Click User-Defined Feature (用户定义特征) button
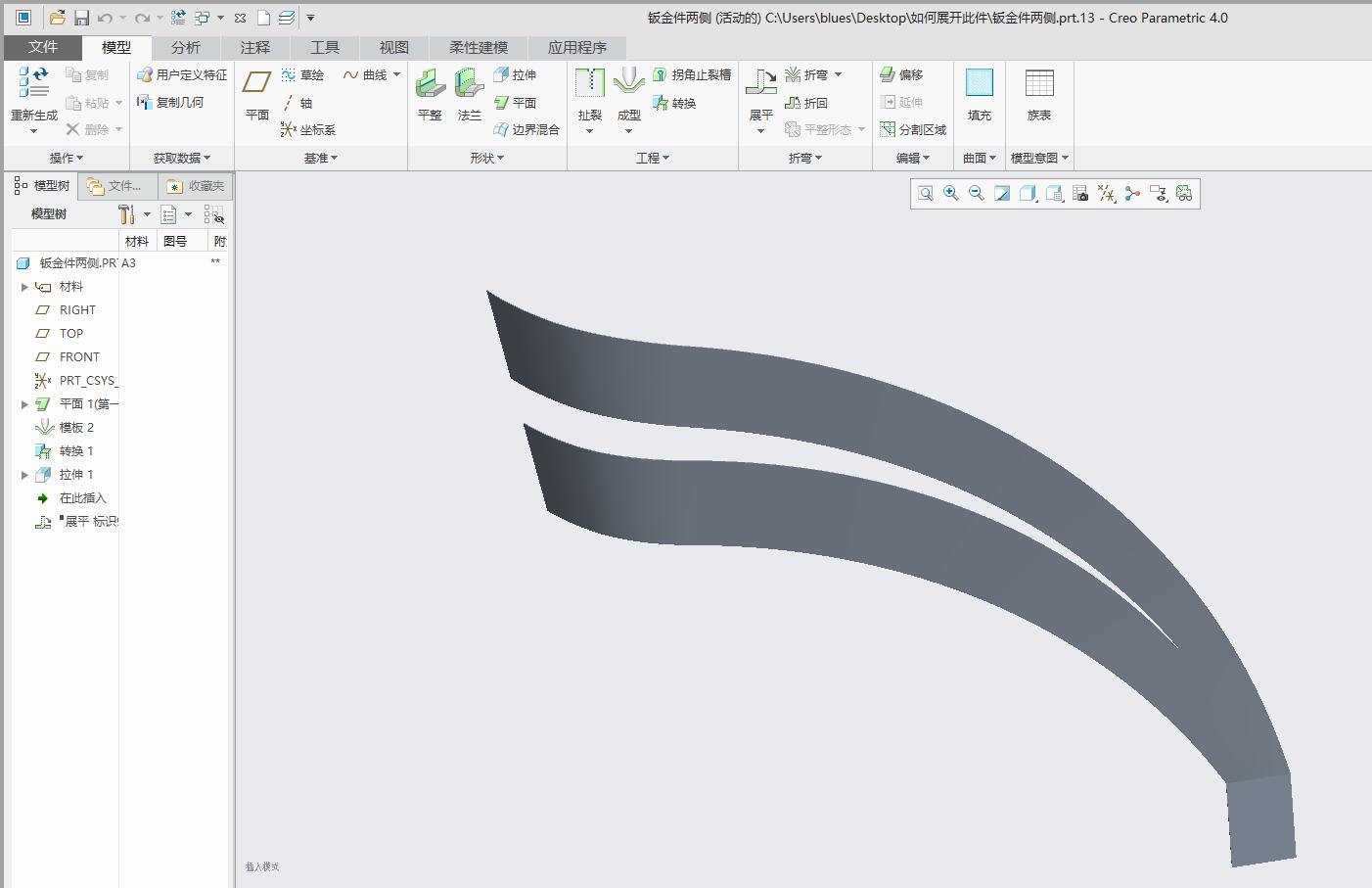The width and height of the screenshot is (1372, 888). pyautogui.click(x=182, y=74)
